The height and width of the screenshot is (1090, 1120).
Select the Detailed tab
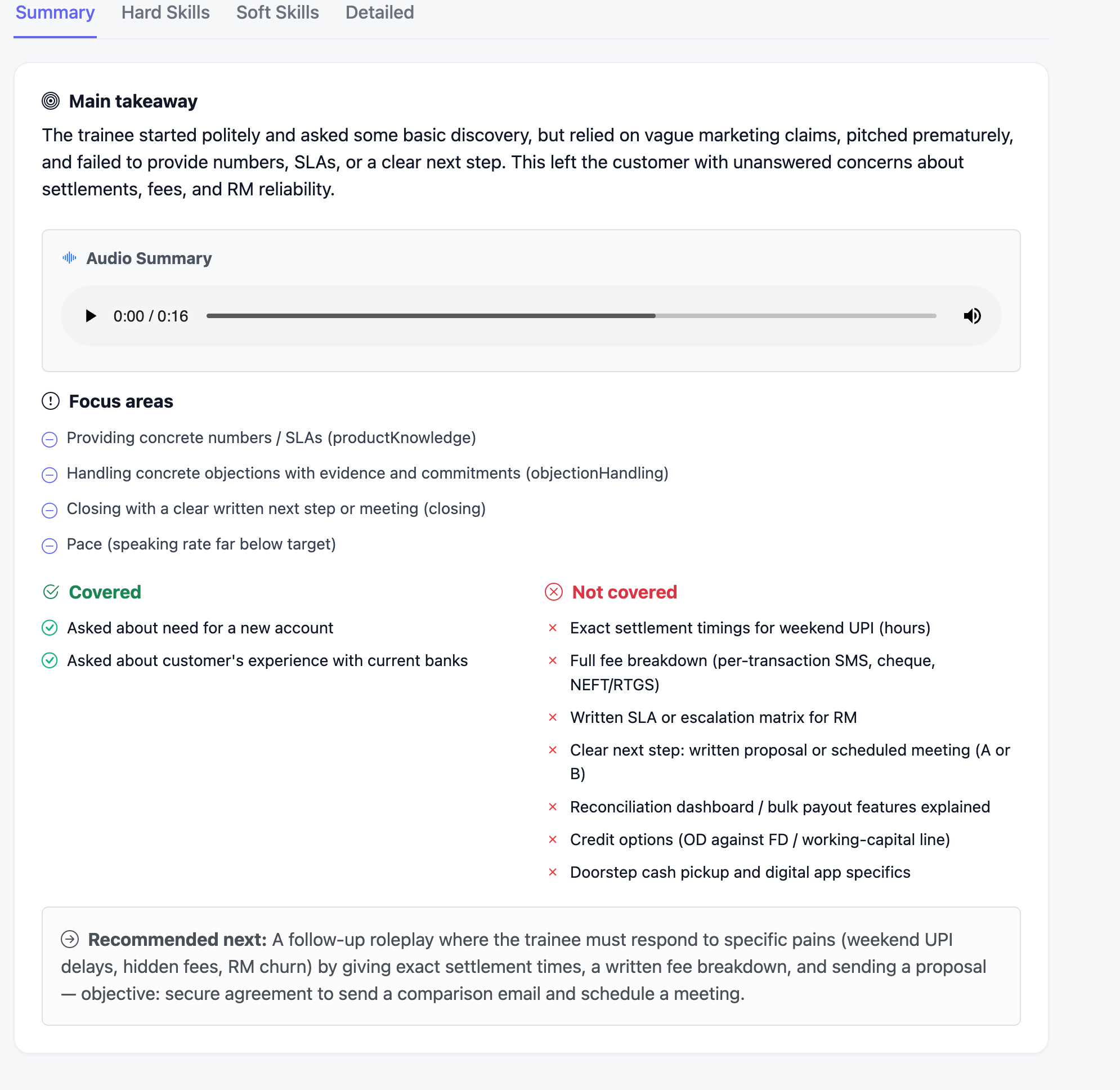tap(379, 12)
